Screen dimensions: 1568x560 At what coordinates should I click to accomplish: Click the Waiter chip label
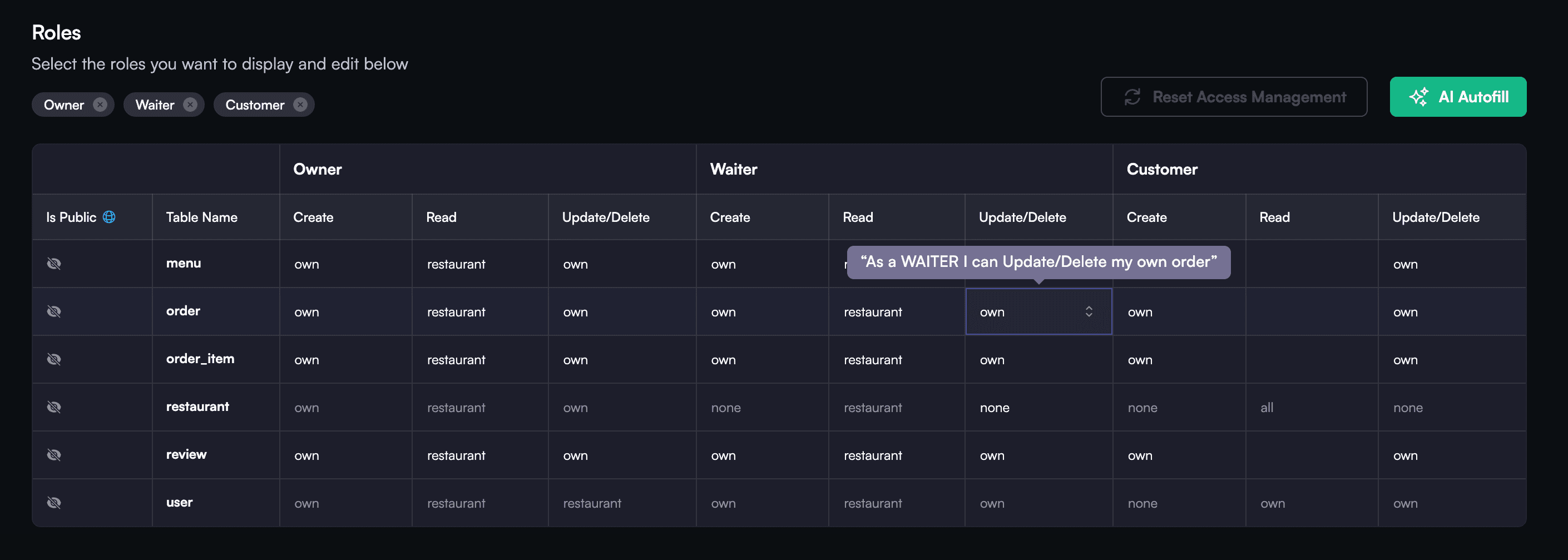coord(155,105)
